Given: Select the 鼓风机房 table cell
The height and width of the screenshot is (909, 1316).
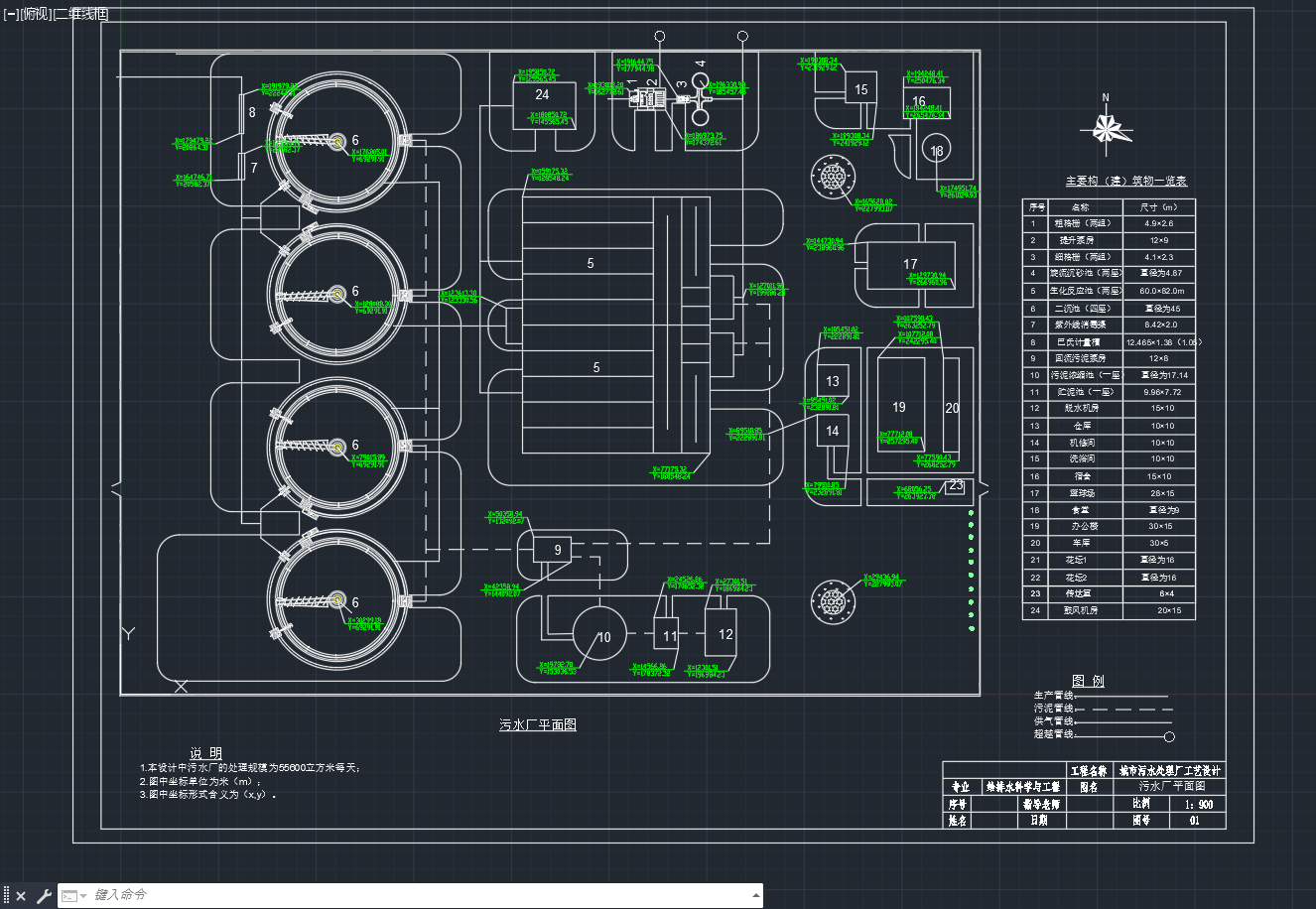Looking at the screenshot, I should [x=1084, y=611].
